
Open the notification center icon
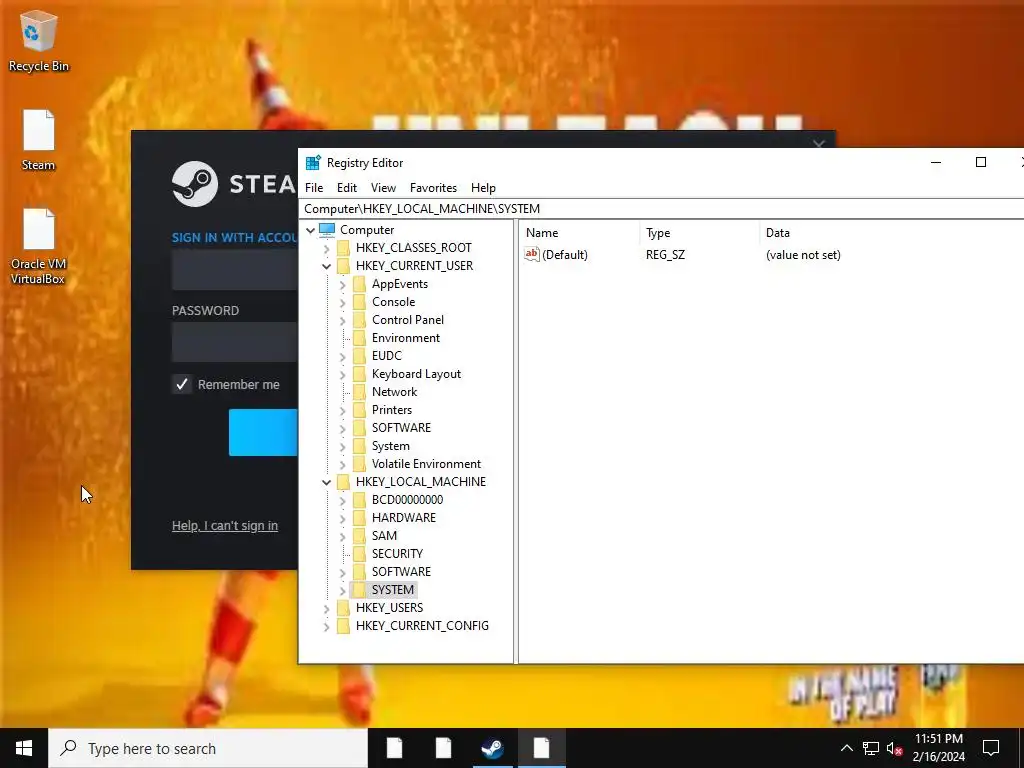point(991,748)
